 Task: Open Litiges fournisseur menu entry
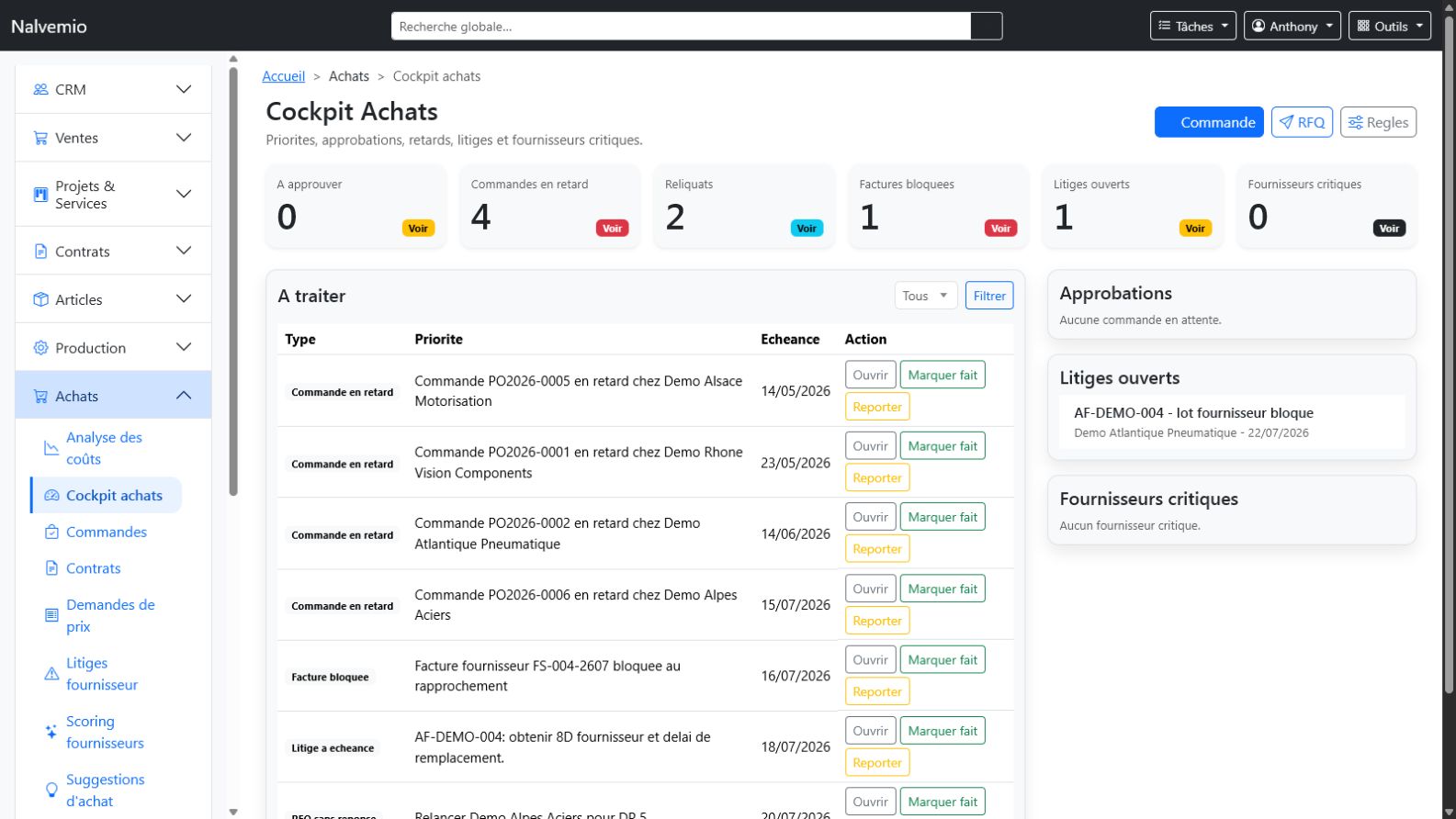(107, 674)
